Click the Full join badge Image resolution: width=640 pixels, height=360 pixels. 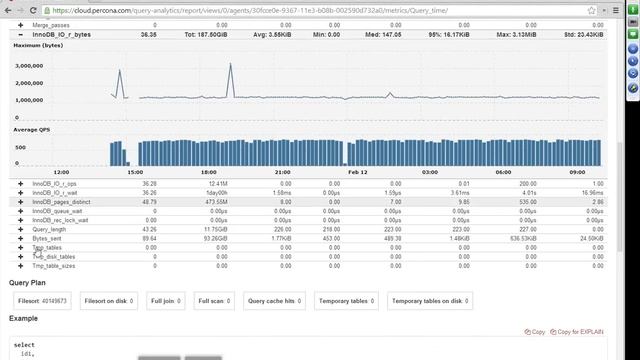pyautogui.click(x=166, y=301)
